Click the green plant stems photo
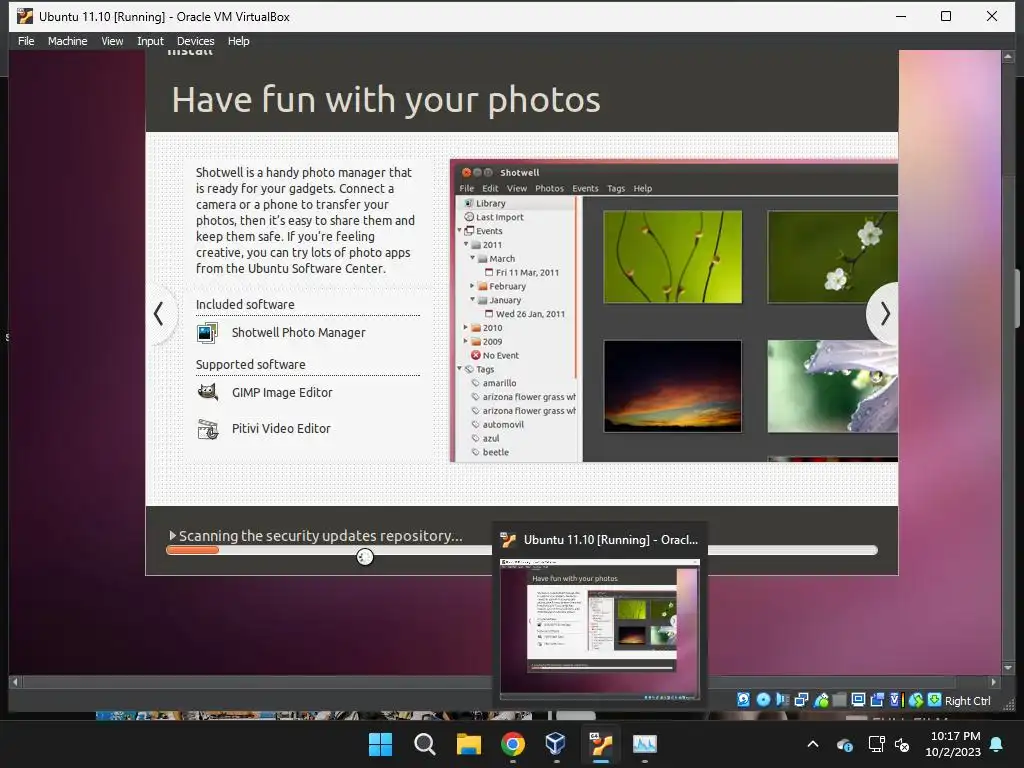Viewport: 1024px width, 768px height. coord(673,257)
